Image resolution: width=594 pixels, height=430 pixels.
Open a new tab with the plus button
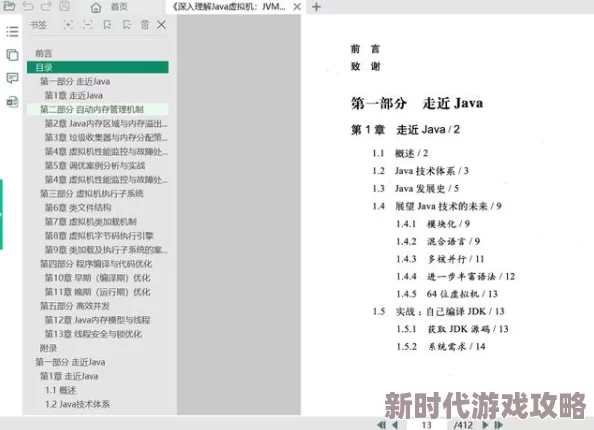[316, 7]
